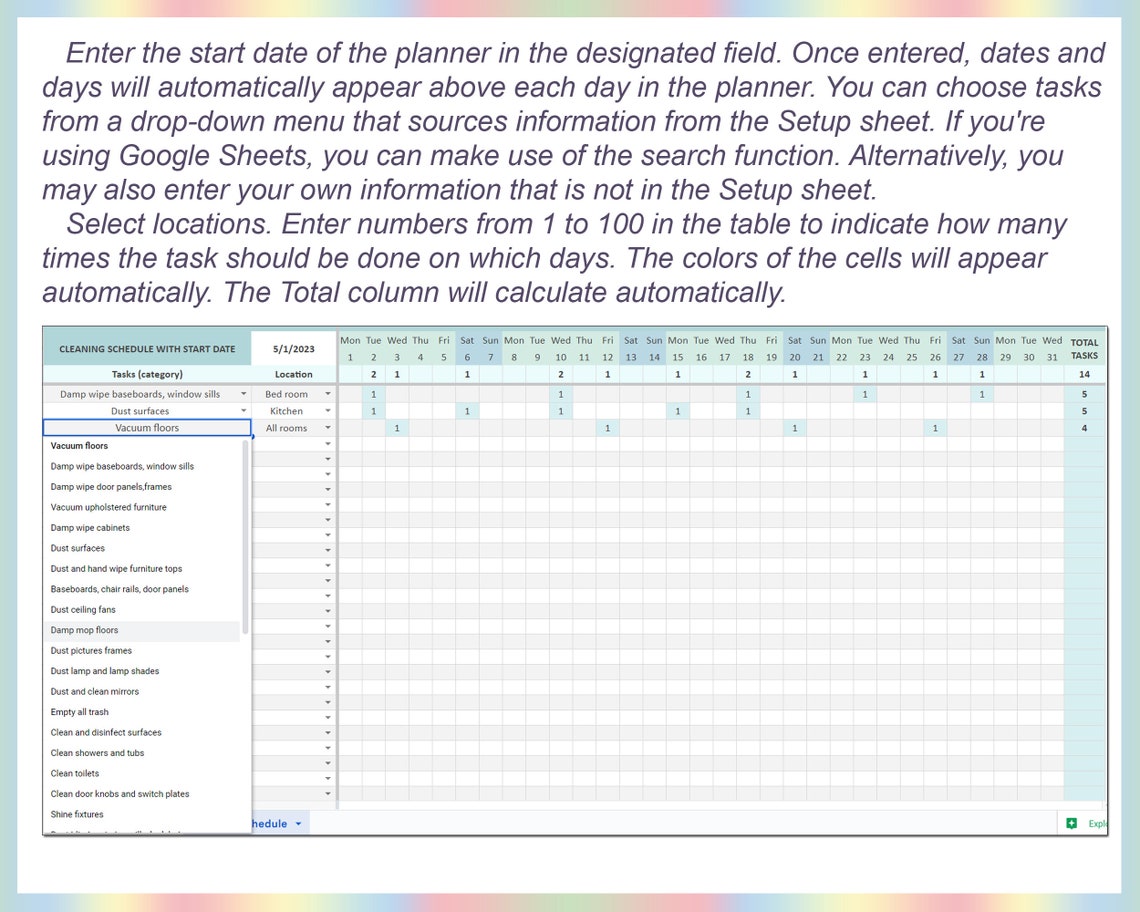Expand the Bed room location dropdown
Image resolution: width=1140 pixels, height=912 pixels.
[328, 394]
